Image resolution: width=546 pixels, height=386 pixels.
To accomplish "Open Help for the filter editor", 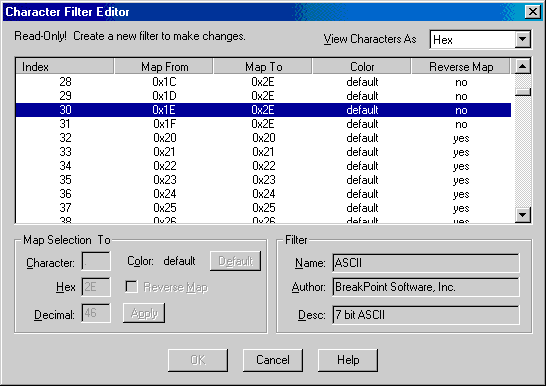I will (348, 360).
